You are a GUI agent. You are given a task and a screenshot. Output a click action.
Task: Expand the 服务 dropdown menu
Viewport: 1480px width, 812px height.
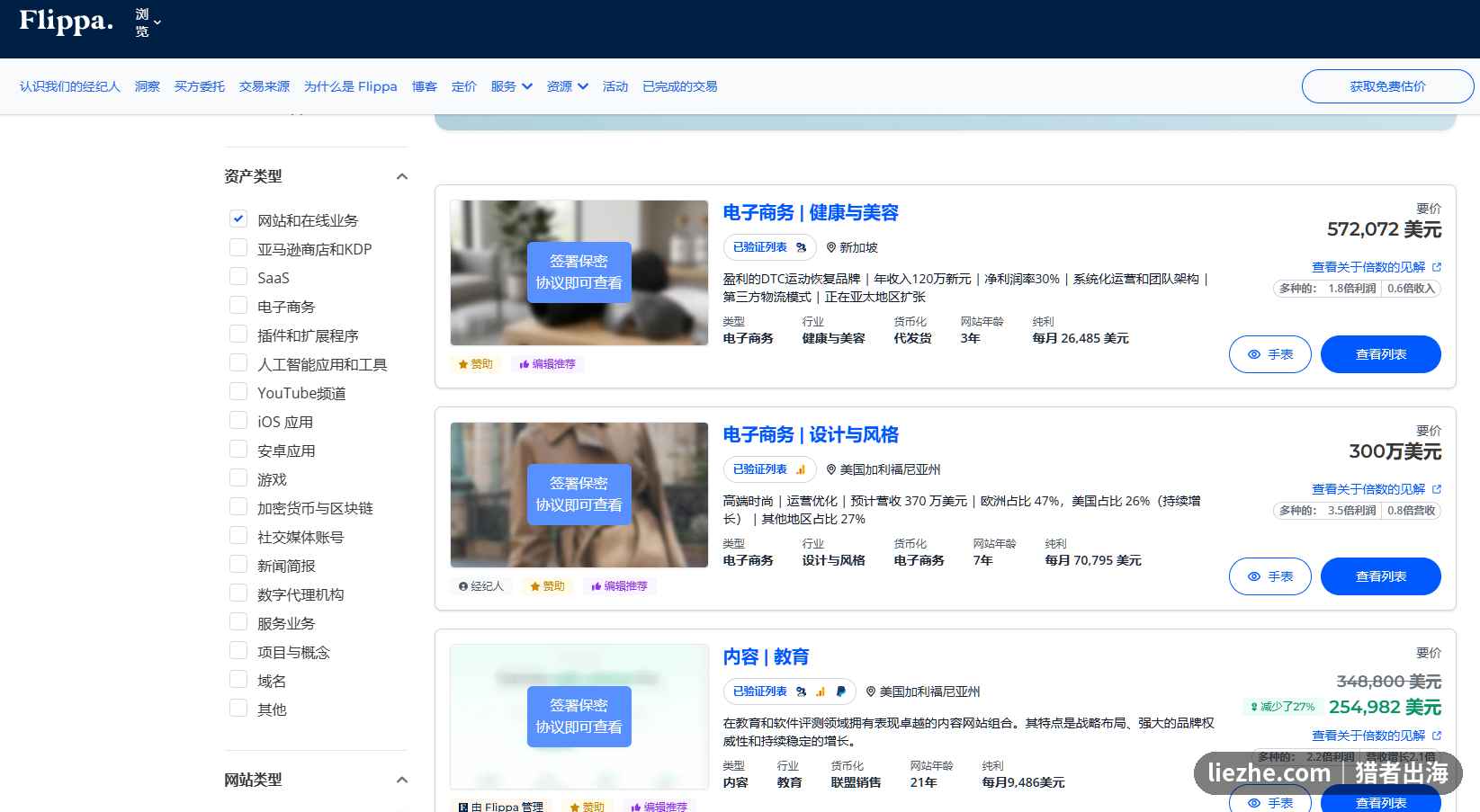(x=512, y=86)
